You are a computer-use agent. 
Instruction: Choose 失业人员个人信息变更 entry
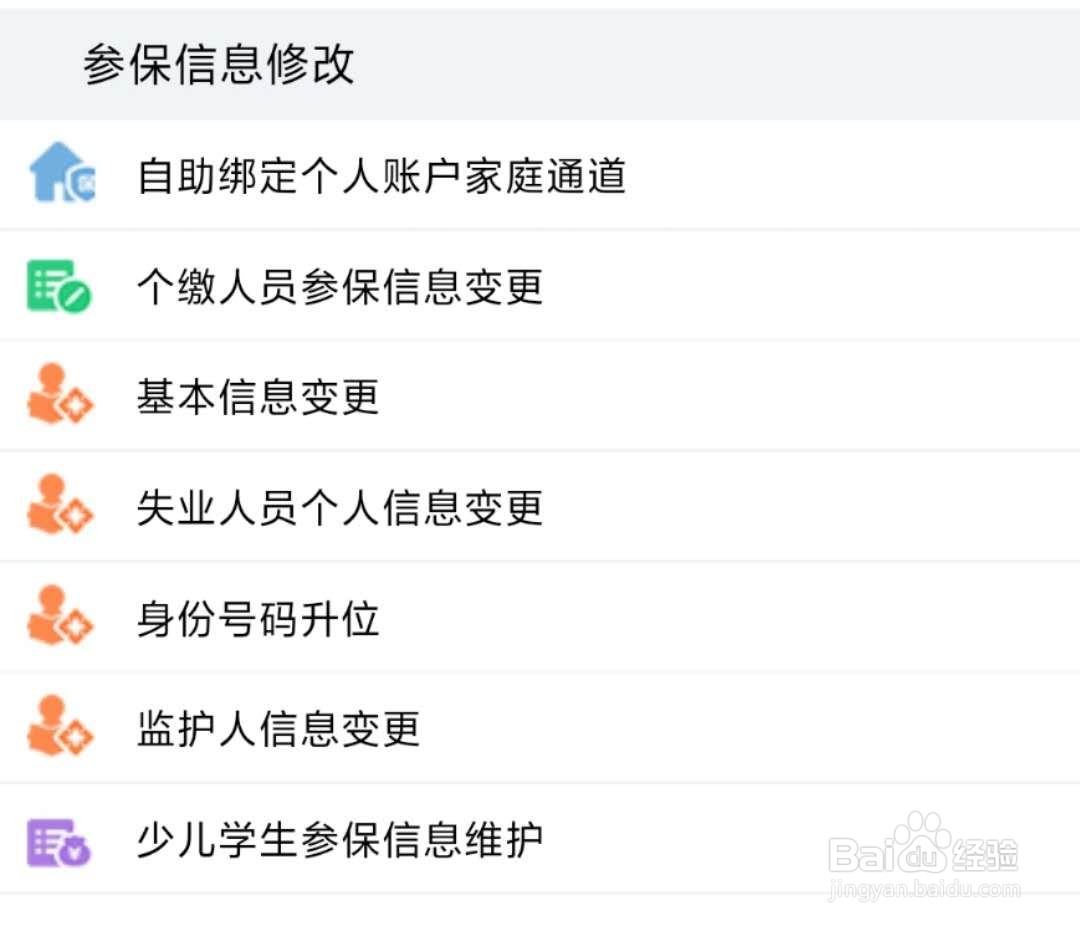click(x=340, y=508)
